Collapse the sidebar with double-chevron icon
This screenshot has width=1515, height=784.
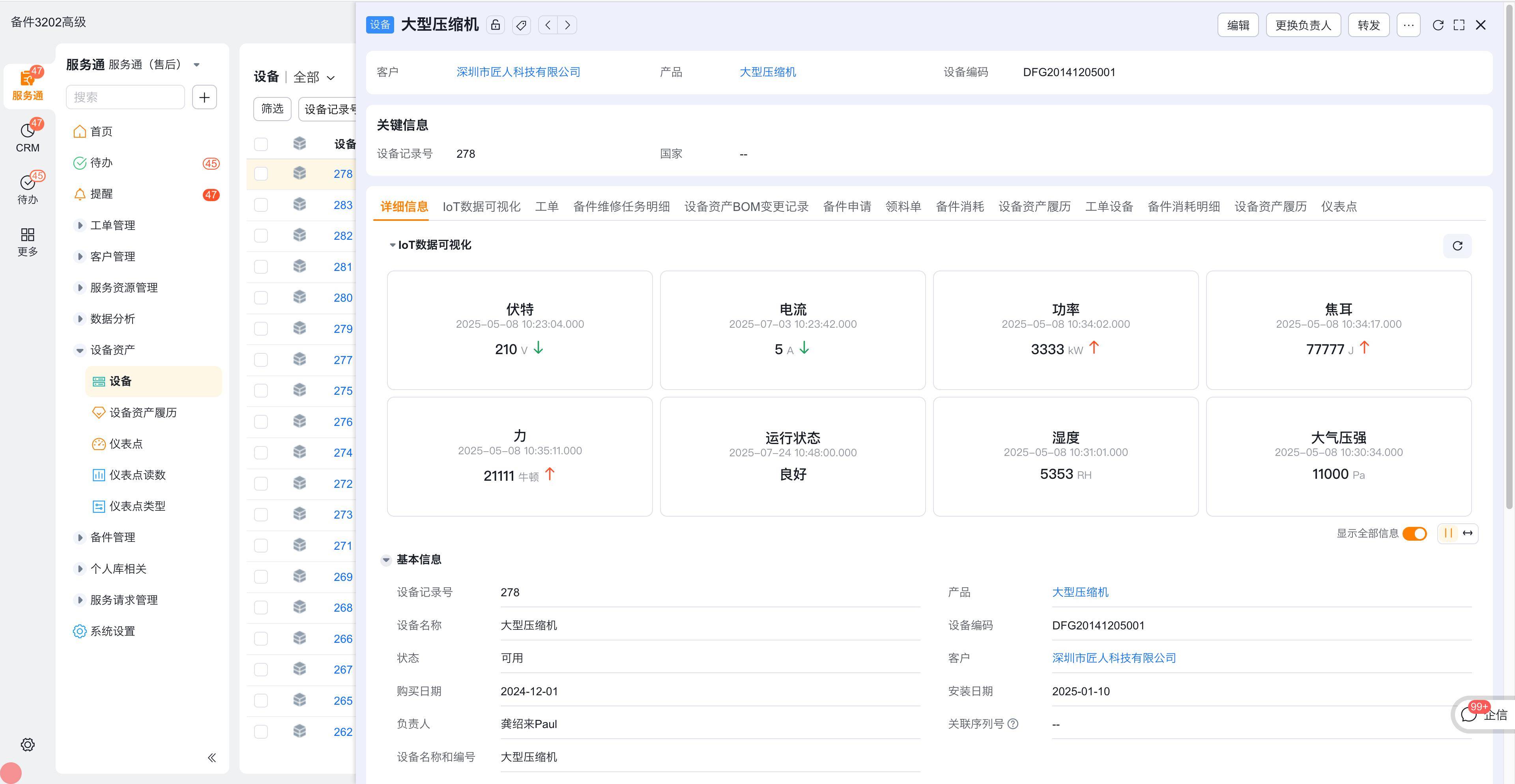pyautogui.click(x=212, y=758)
